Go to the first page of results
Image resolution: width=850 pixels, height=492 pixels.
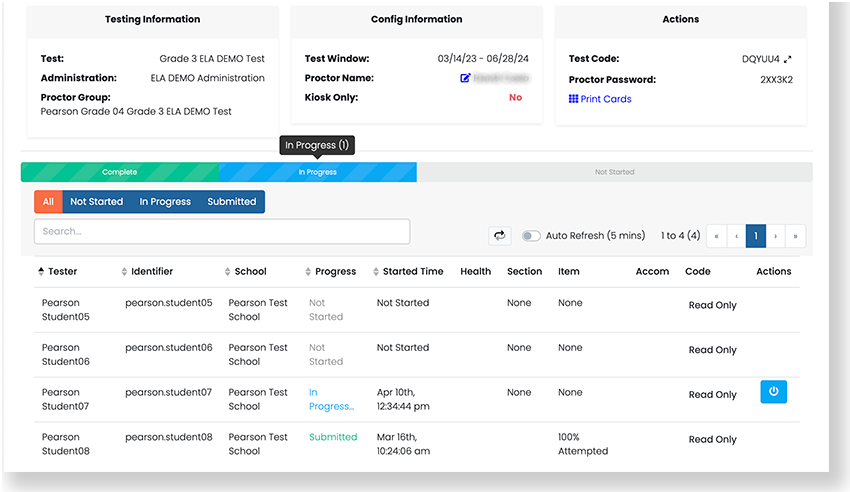716,236
